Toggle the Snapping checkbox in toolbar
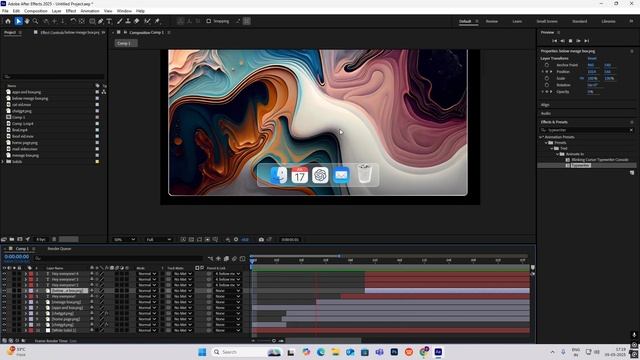This screenshot has width=640, height=360. 209,21
